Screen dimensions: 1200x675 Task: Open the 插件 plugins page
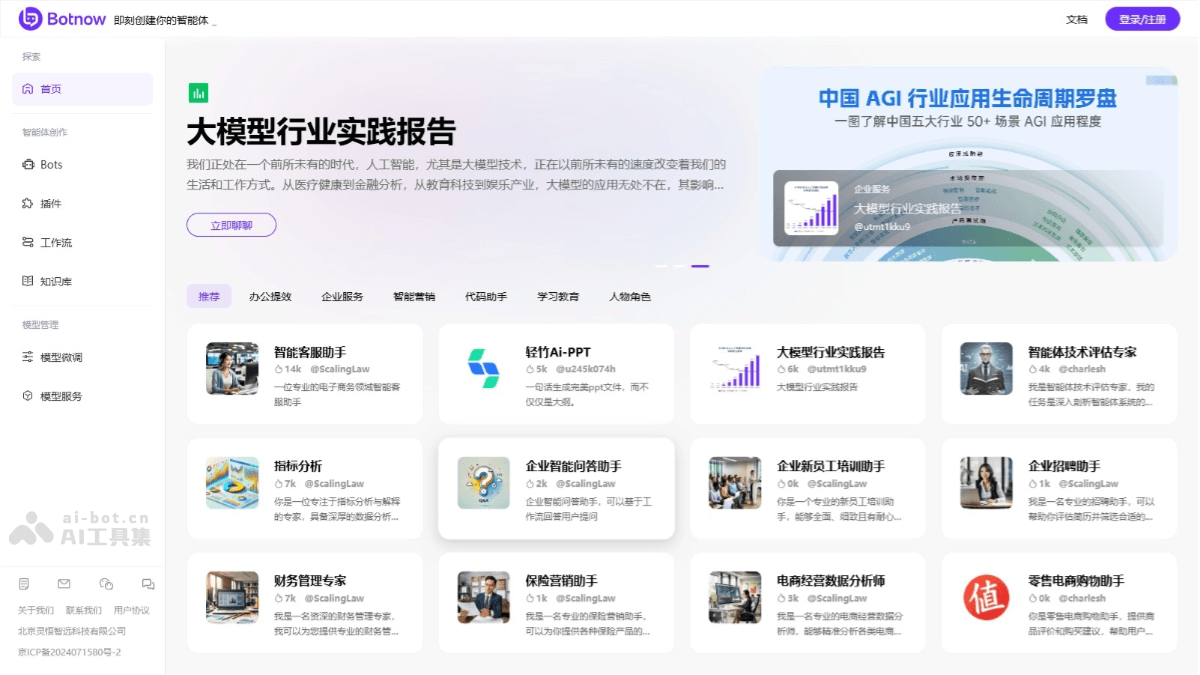(50, 204)
